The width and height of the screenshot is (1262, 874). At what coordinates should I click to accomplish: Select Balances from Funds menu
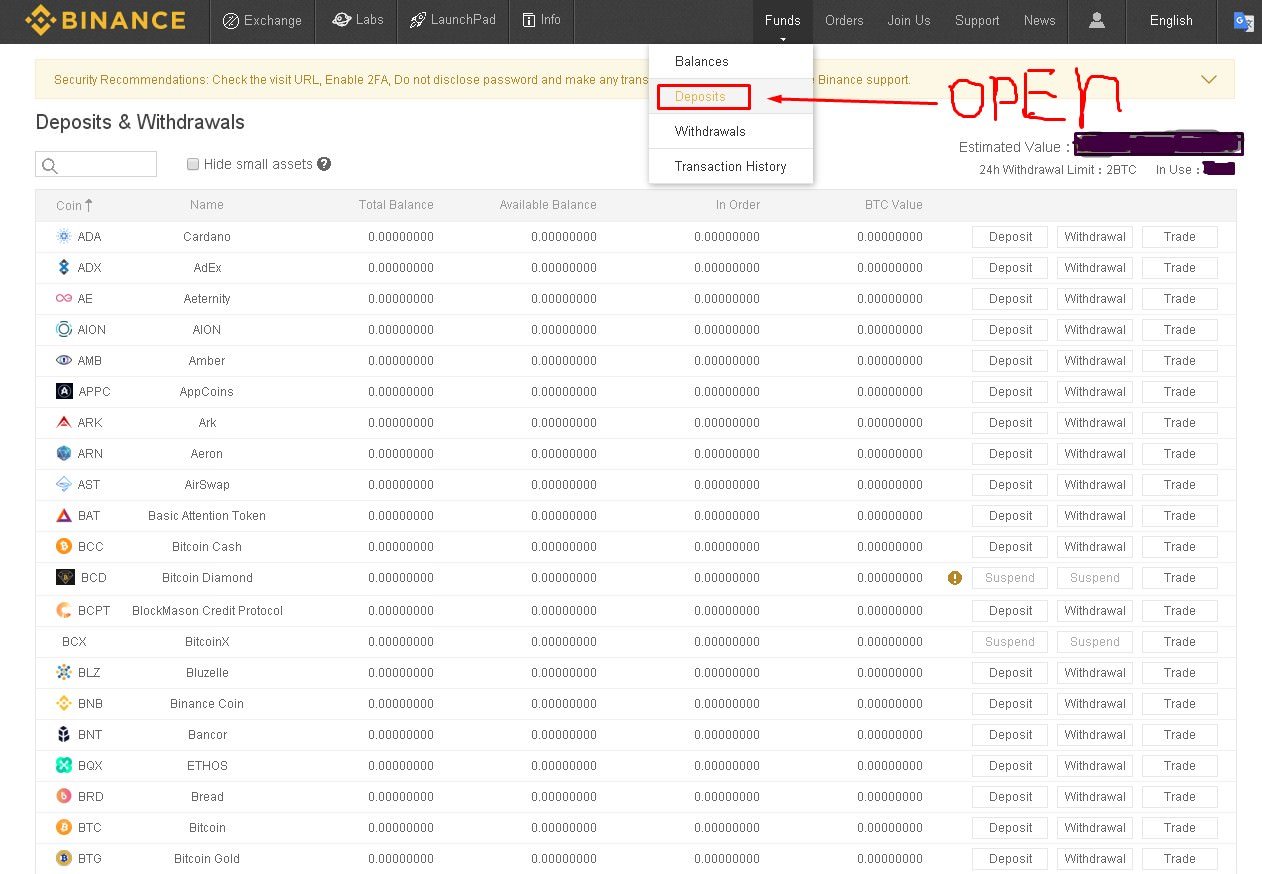tap(730, 62)
